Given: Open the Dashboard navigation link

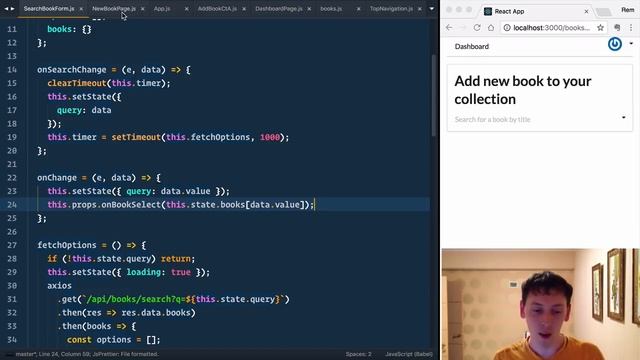Looking at the screenshot, I should tap(471, 46).
